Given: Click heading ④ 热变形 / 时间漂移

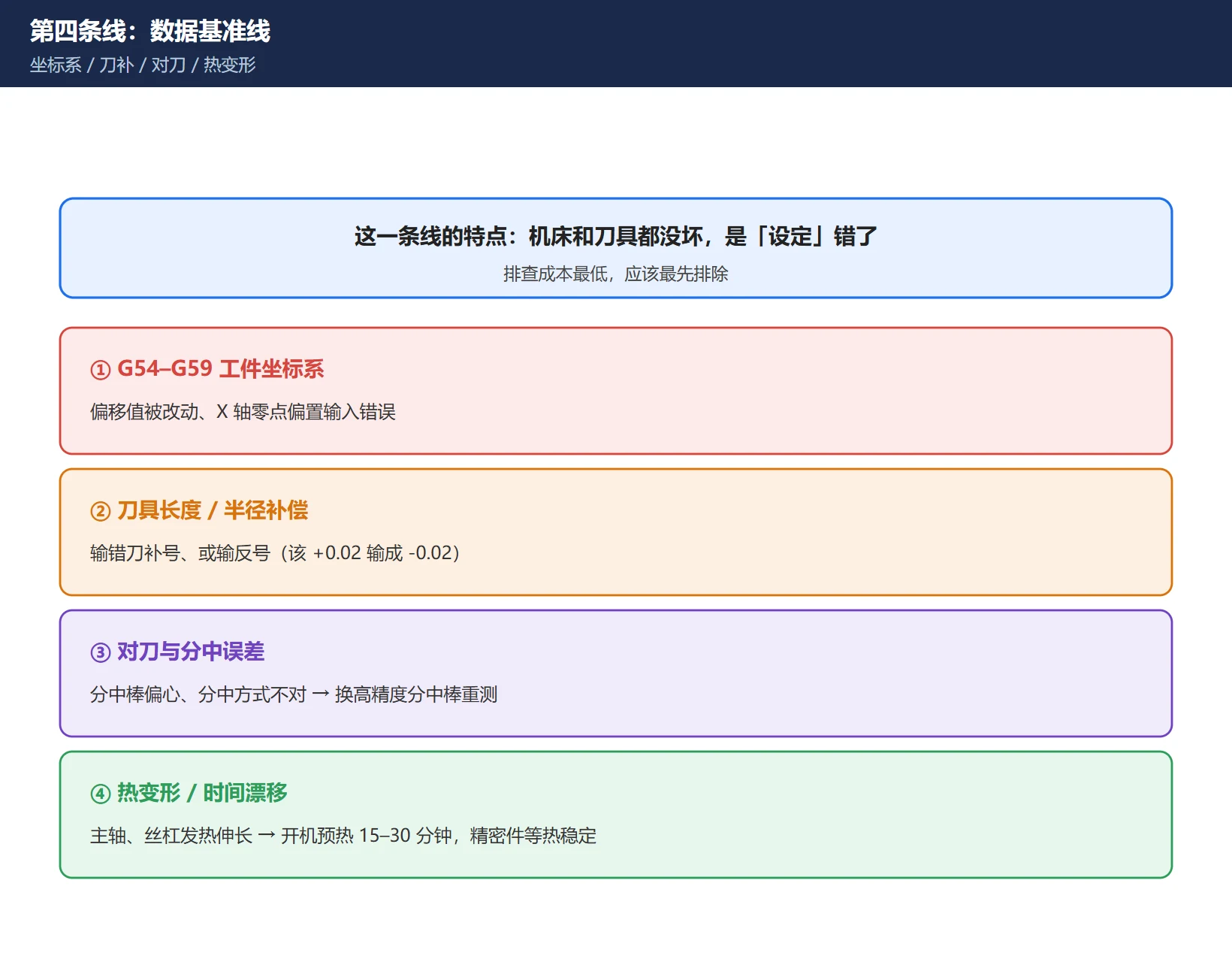Looking at the screenshot, I should pyautogui.click(x=189, y=793).
